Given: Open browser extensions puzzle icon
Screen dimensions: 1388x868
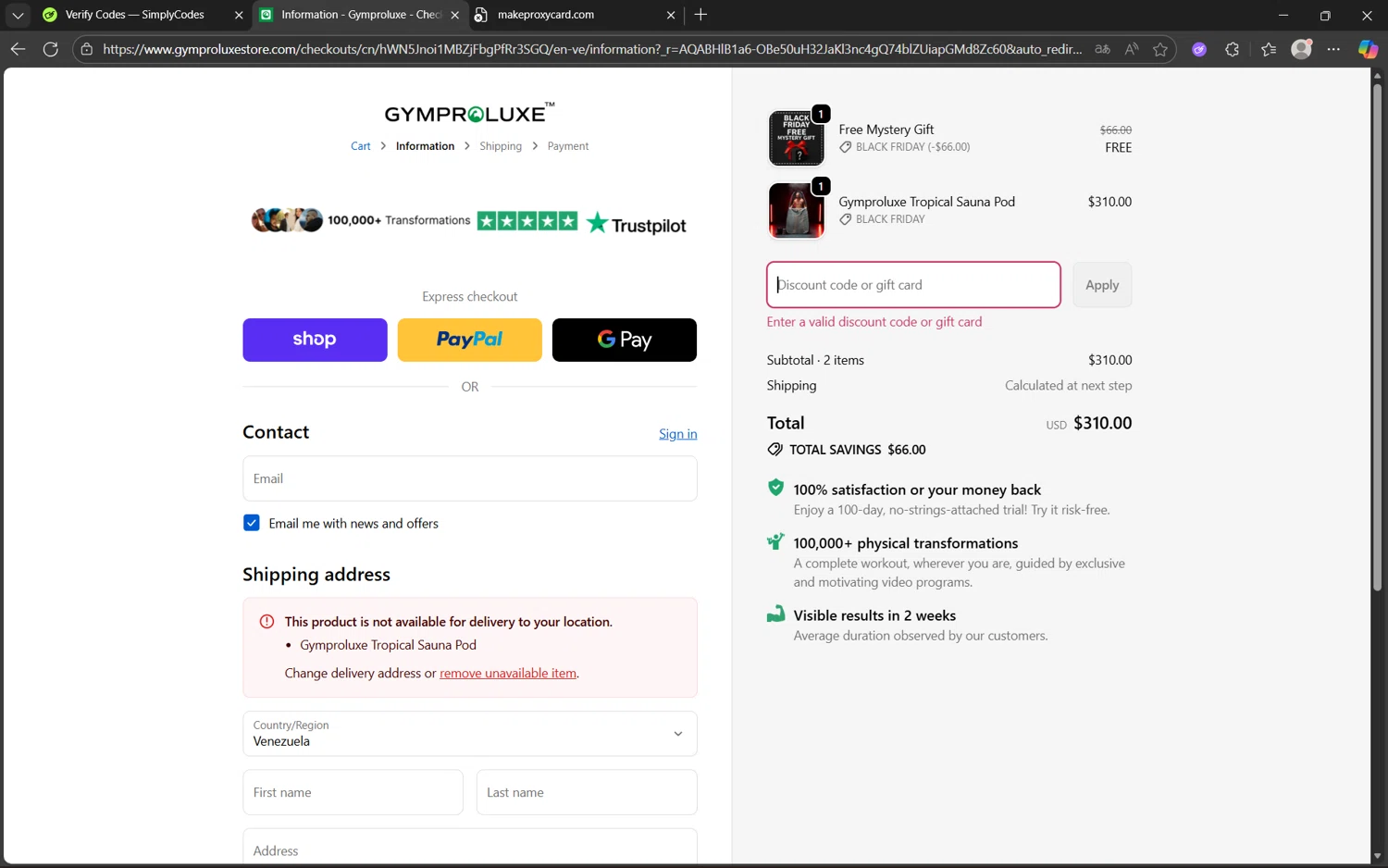Looking at the screenshot, I should pyautogui.click(x=1232, y=49).
